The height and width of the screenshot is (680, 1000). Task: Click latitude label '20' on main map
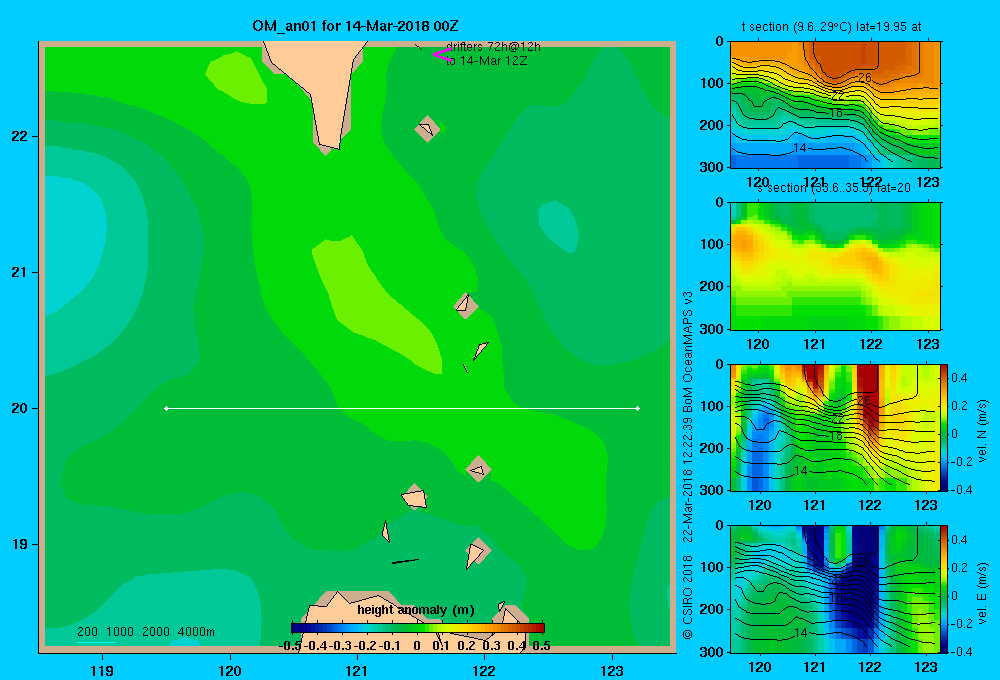pos(20,408)
